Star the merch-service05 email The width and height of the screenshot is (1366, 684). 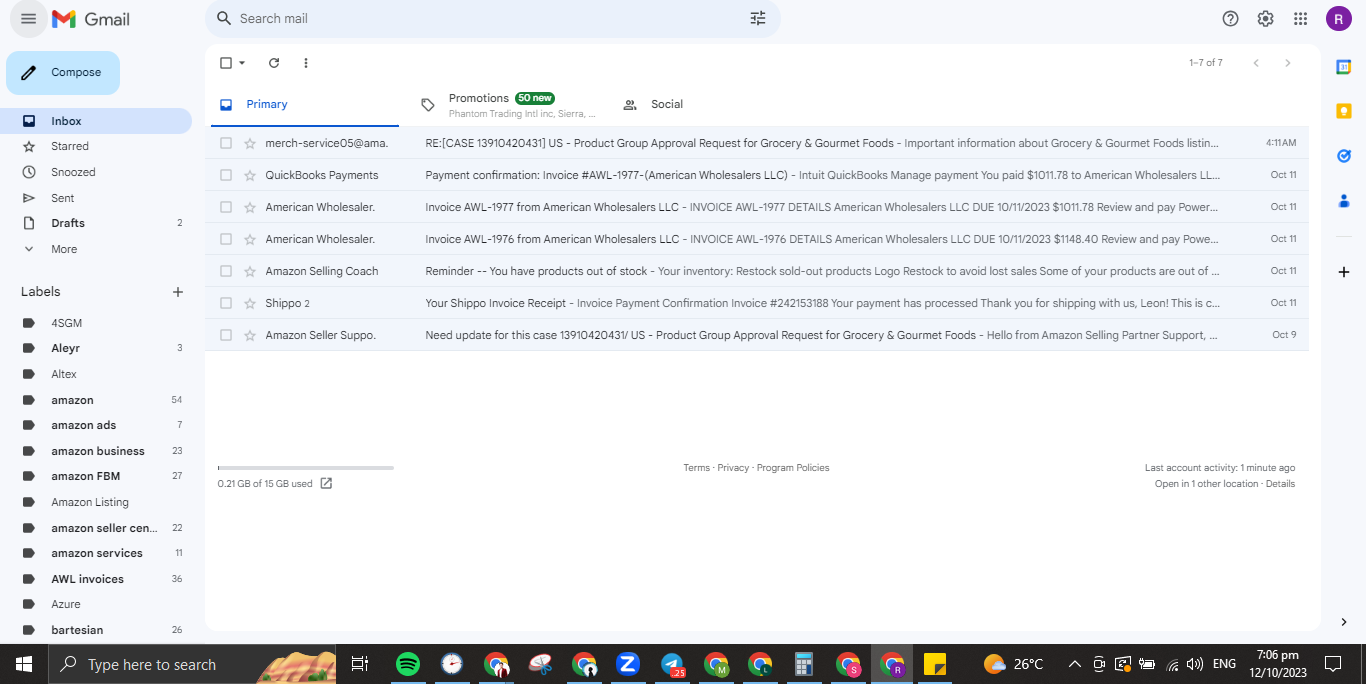click(x=250, y=143)
